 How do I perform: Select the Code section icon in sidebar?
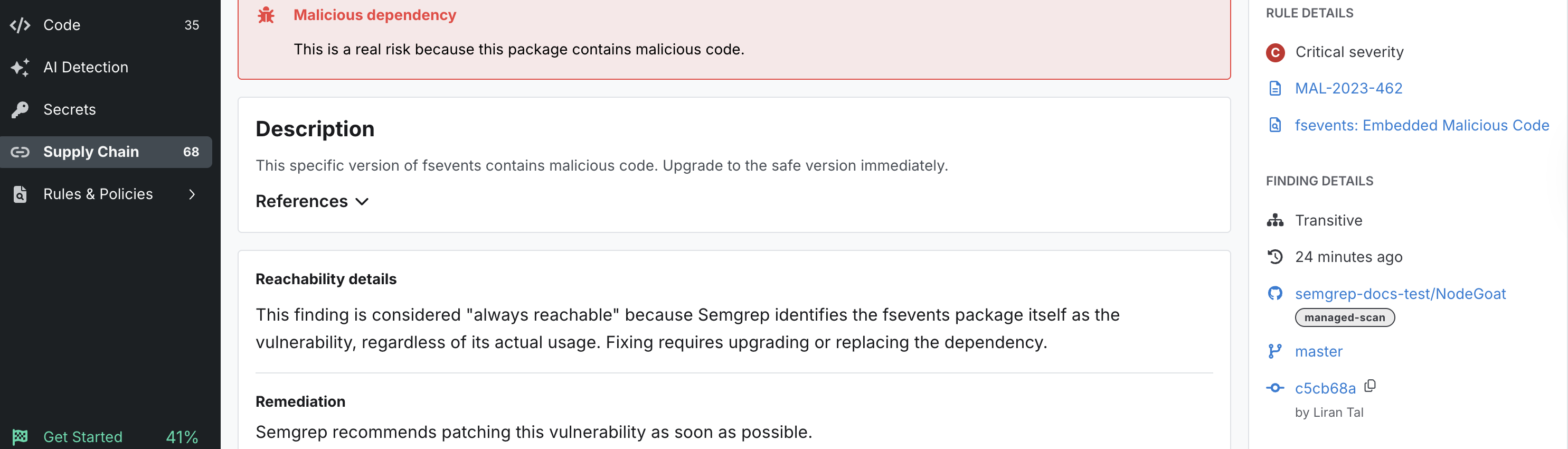tap(20, 25)
